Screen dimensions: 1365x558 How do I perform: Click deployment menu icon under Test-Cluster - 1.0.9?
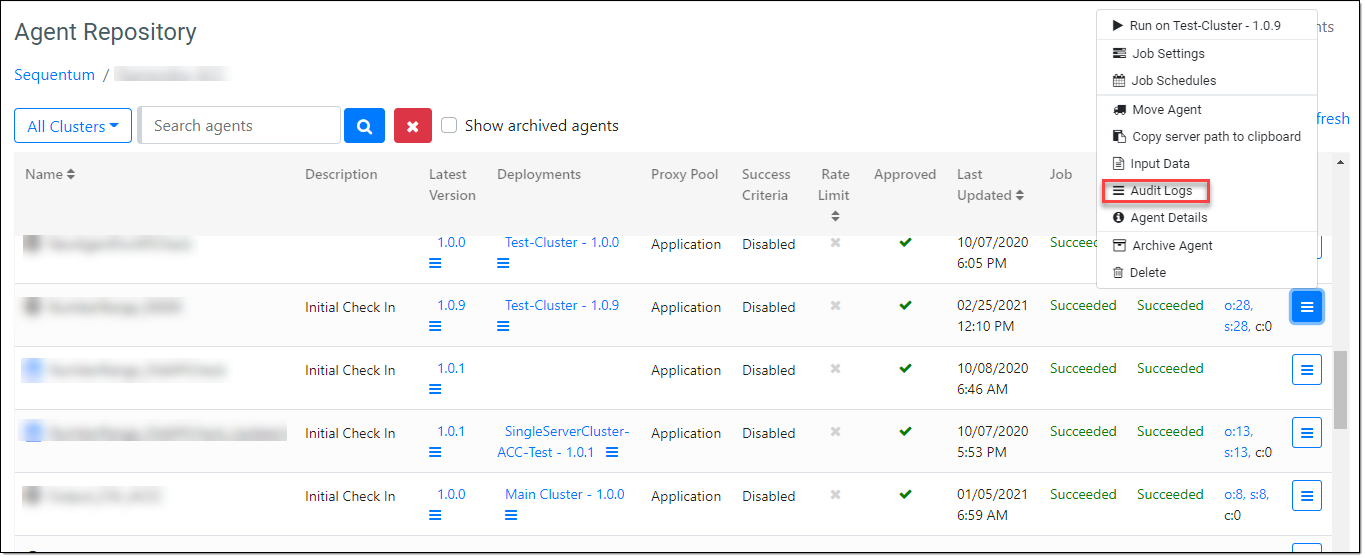503,326
